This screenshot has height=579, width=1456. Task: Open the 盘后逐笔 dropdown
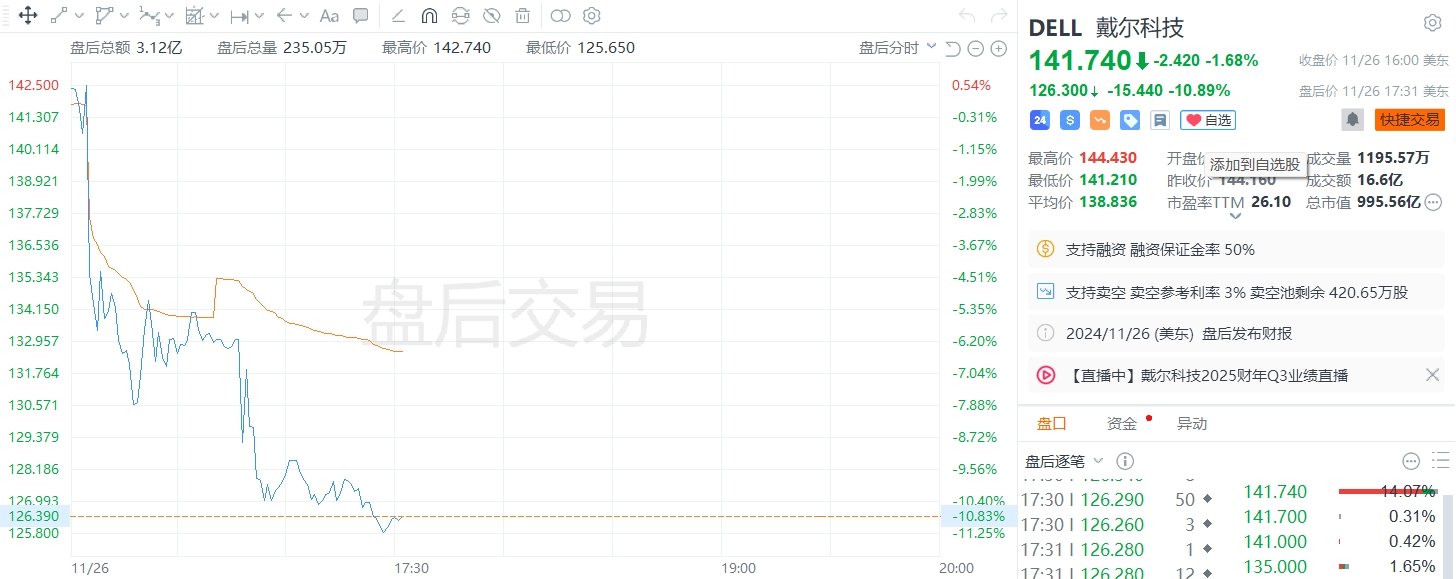click(x=1064, y=461)
